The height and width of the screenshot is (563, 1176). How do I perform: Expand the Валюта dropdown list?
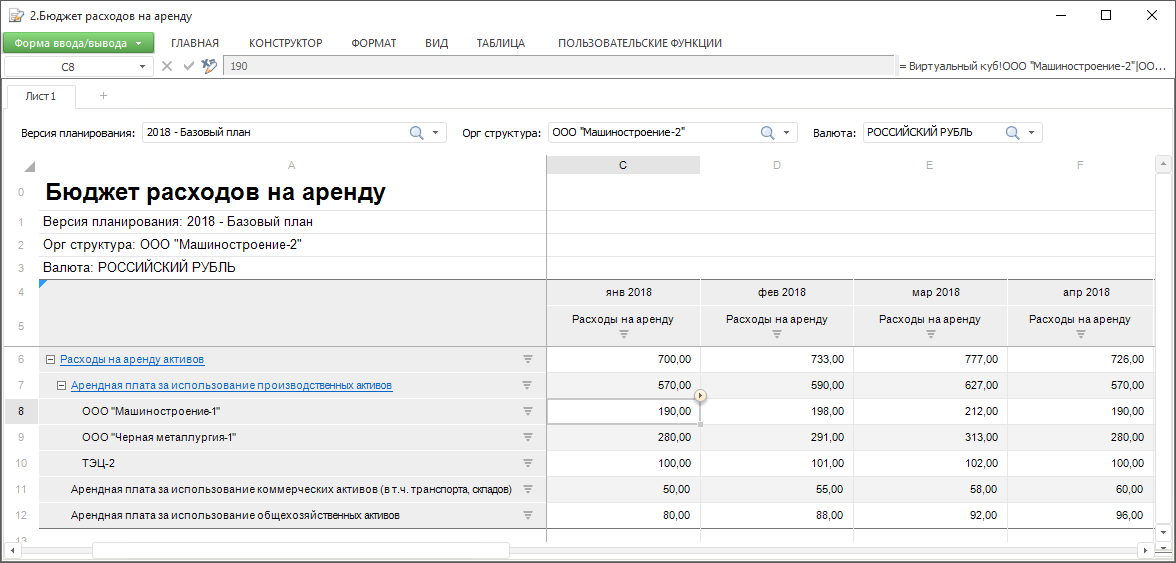click(1032, 133)
